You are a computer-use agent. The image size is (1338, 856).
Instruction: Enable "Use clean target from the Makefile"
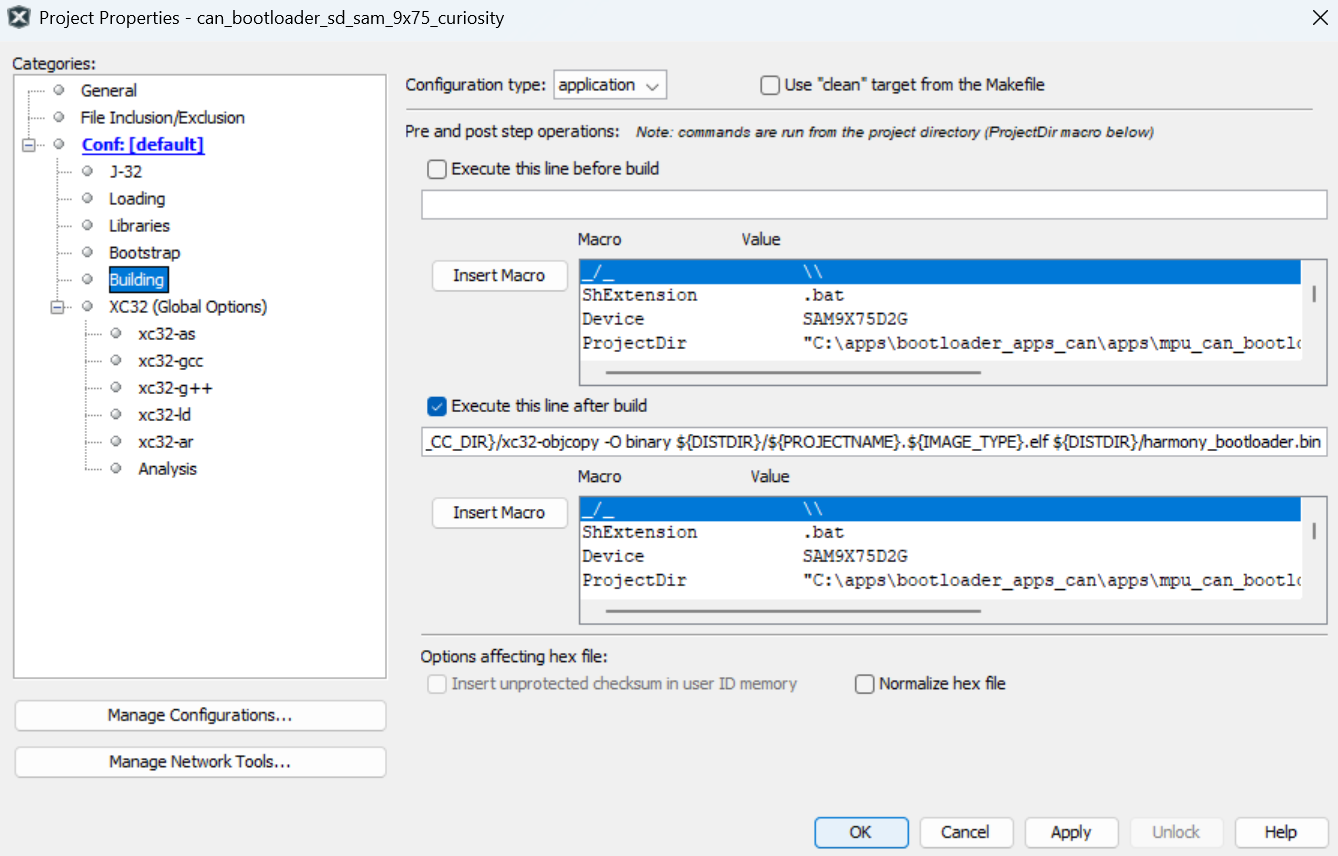(769, 85)
